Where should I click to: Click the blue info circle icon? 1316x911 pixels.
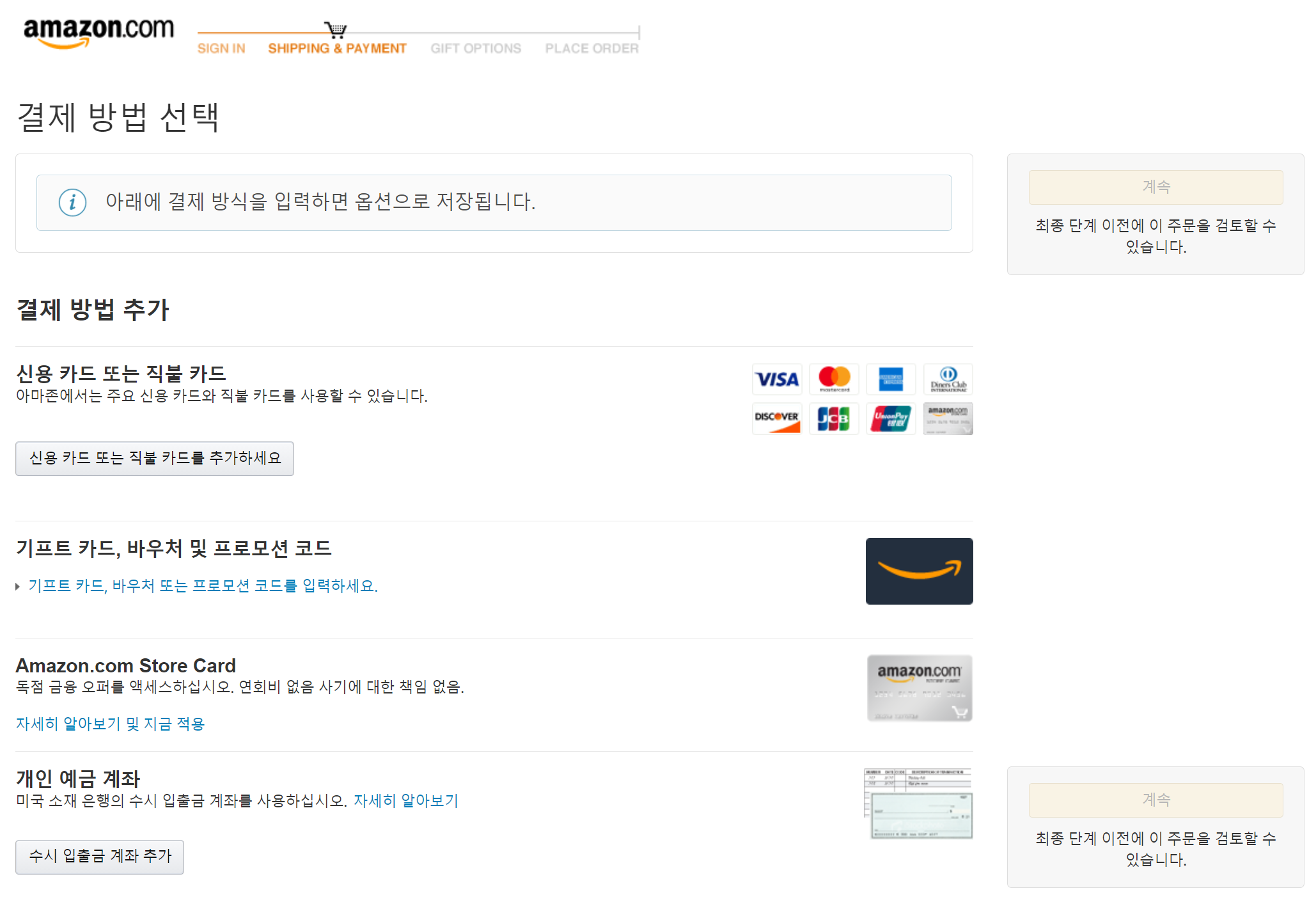[72, 203]
